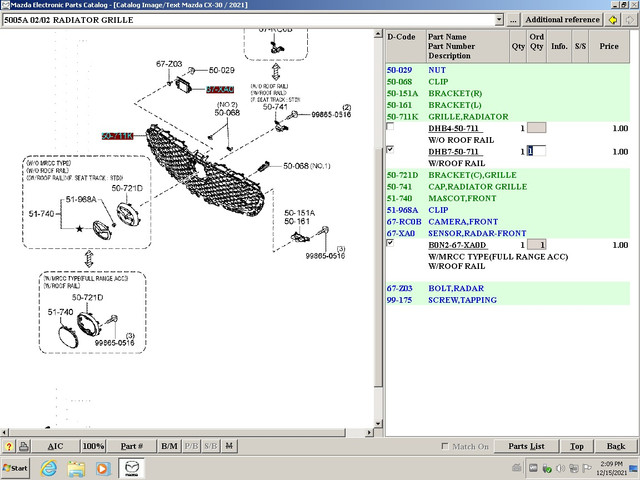
Task: Select the 67-RC0B CAMERA,FRONT row
Action: [507, 222]
